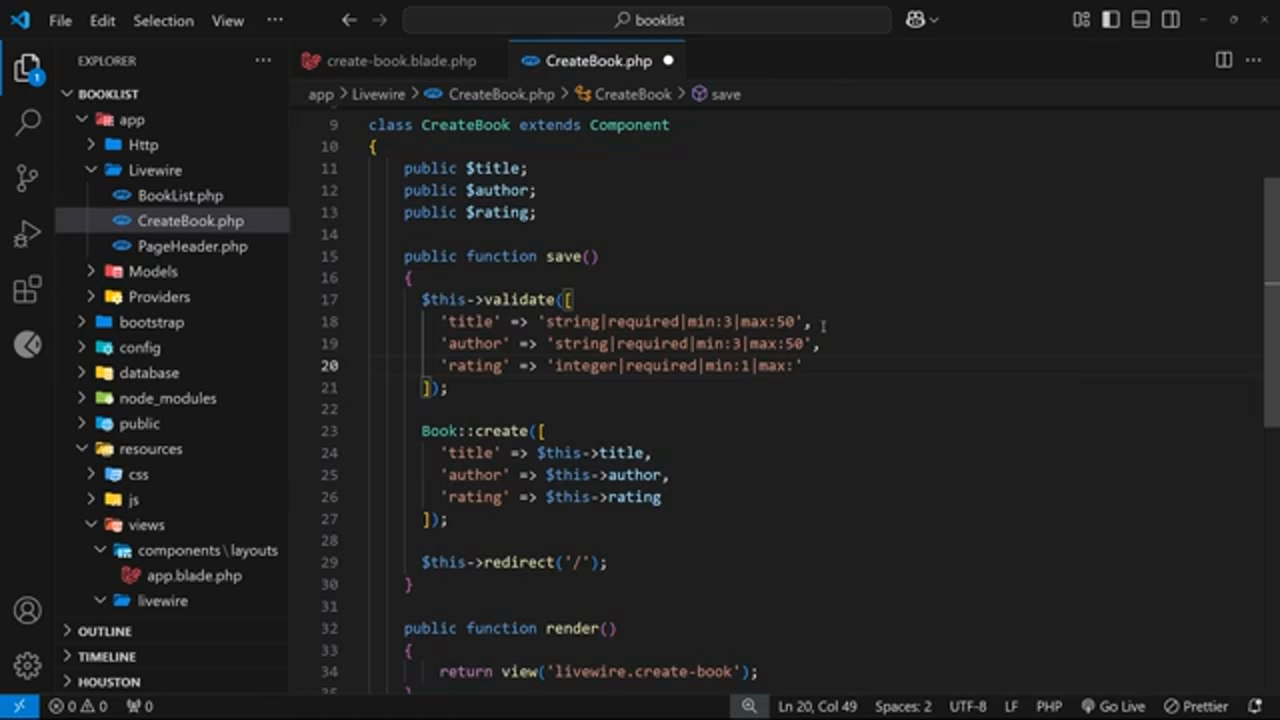Open the Explorer view in activity bar
Image resolution: width=1280 pixels, height=720 pixels.
[x=28, y=70]
